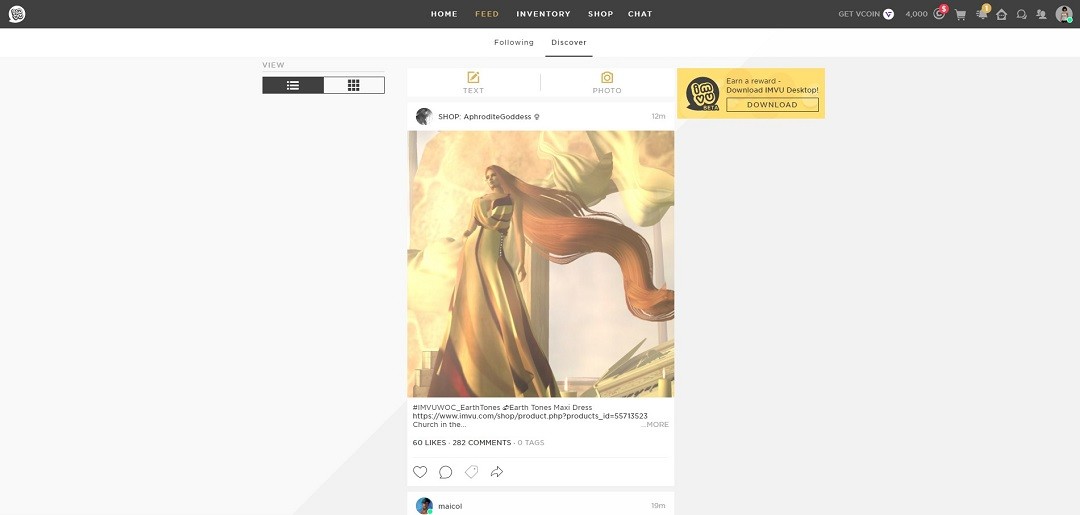Image resolution: width=1080 pixels, height=515 pixels.
Task: Open comments via the speech bubble icon
Action: click(x=446, y=472)
